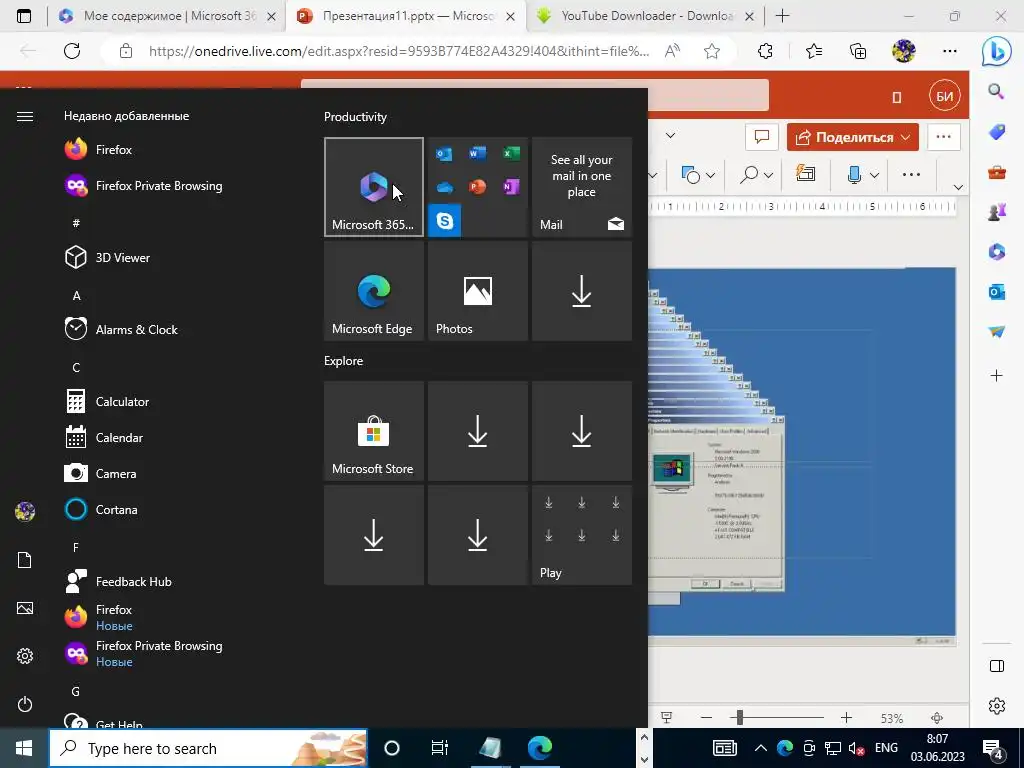
Task: Click the Поделиться share button
Action: point(843,137)
